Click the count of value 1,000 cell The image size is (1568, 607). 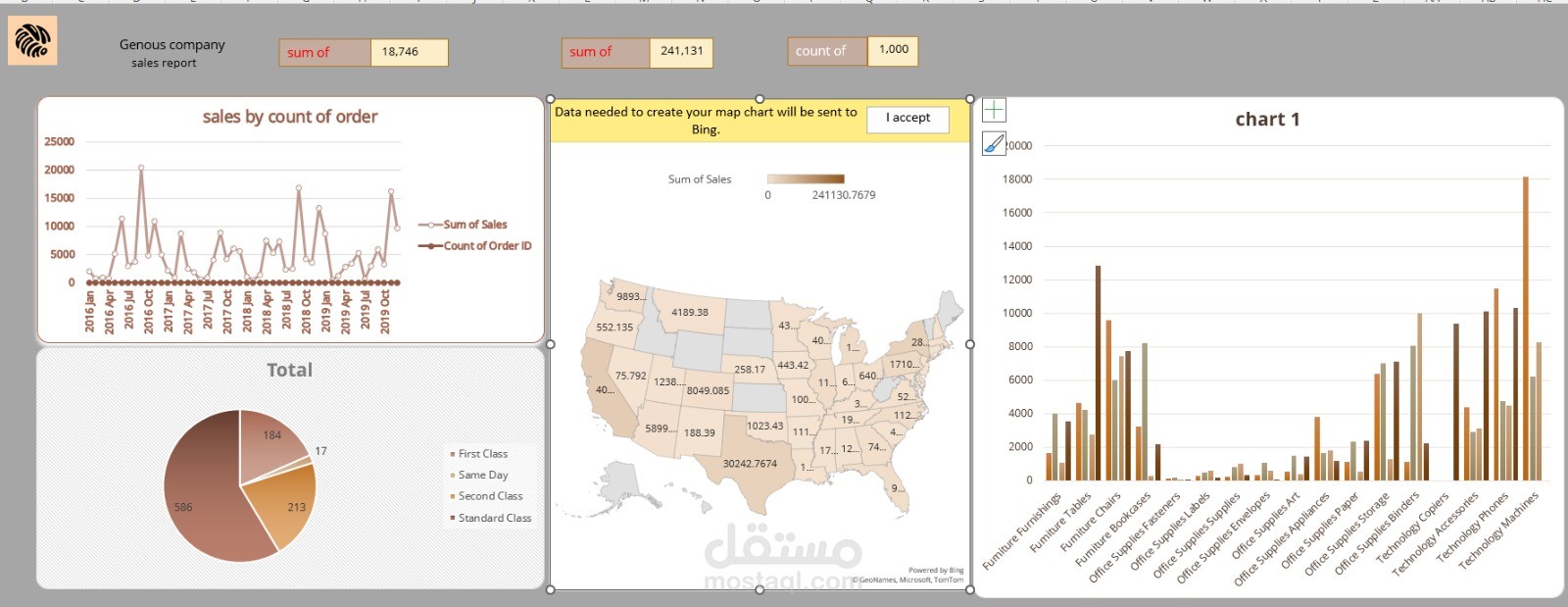(893, 50)
